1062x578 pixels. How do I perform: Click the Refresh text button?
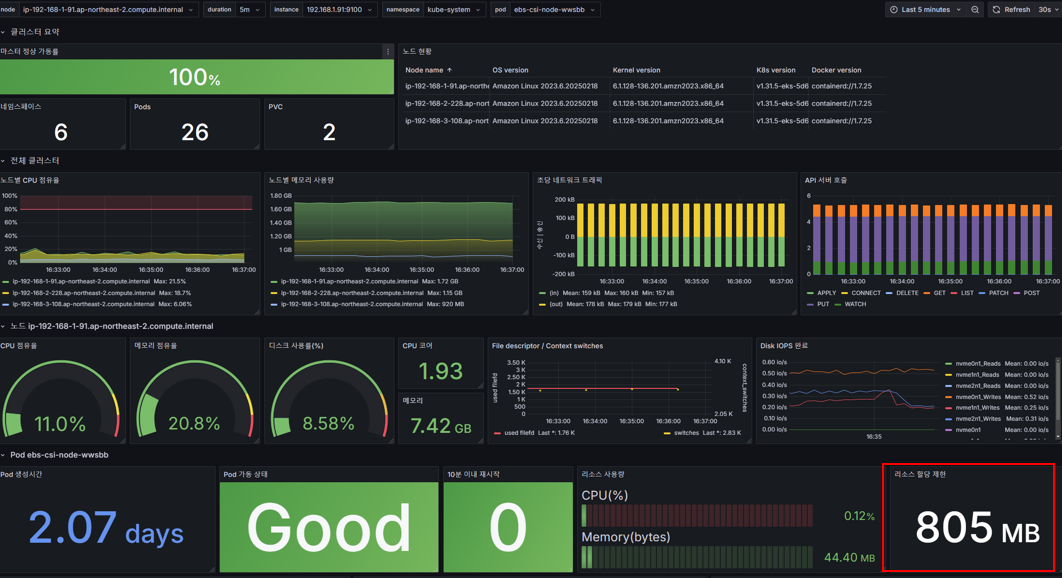tap(1017, 9)
